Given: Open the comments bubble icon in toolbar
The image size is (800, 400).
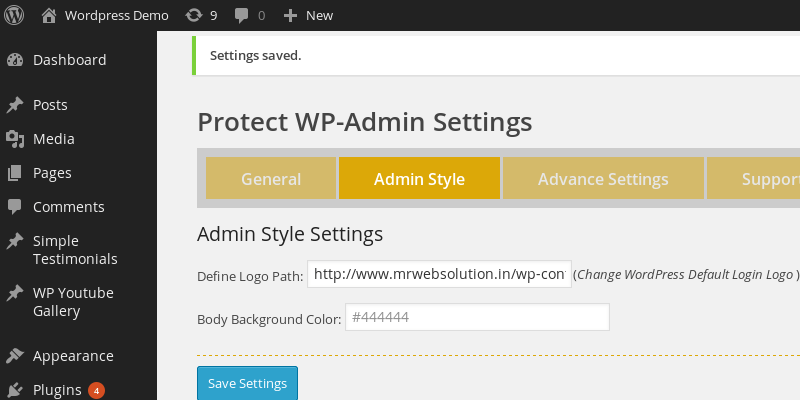Looking at the screenshot, I should (x=242, y=15).
